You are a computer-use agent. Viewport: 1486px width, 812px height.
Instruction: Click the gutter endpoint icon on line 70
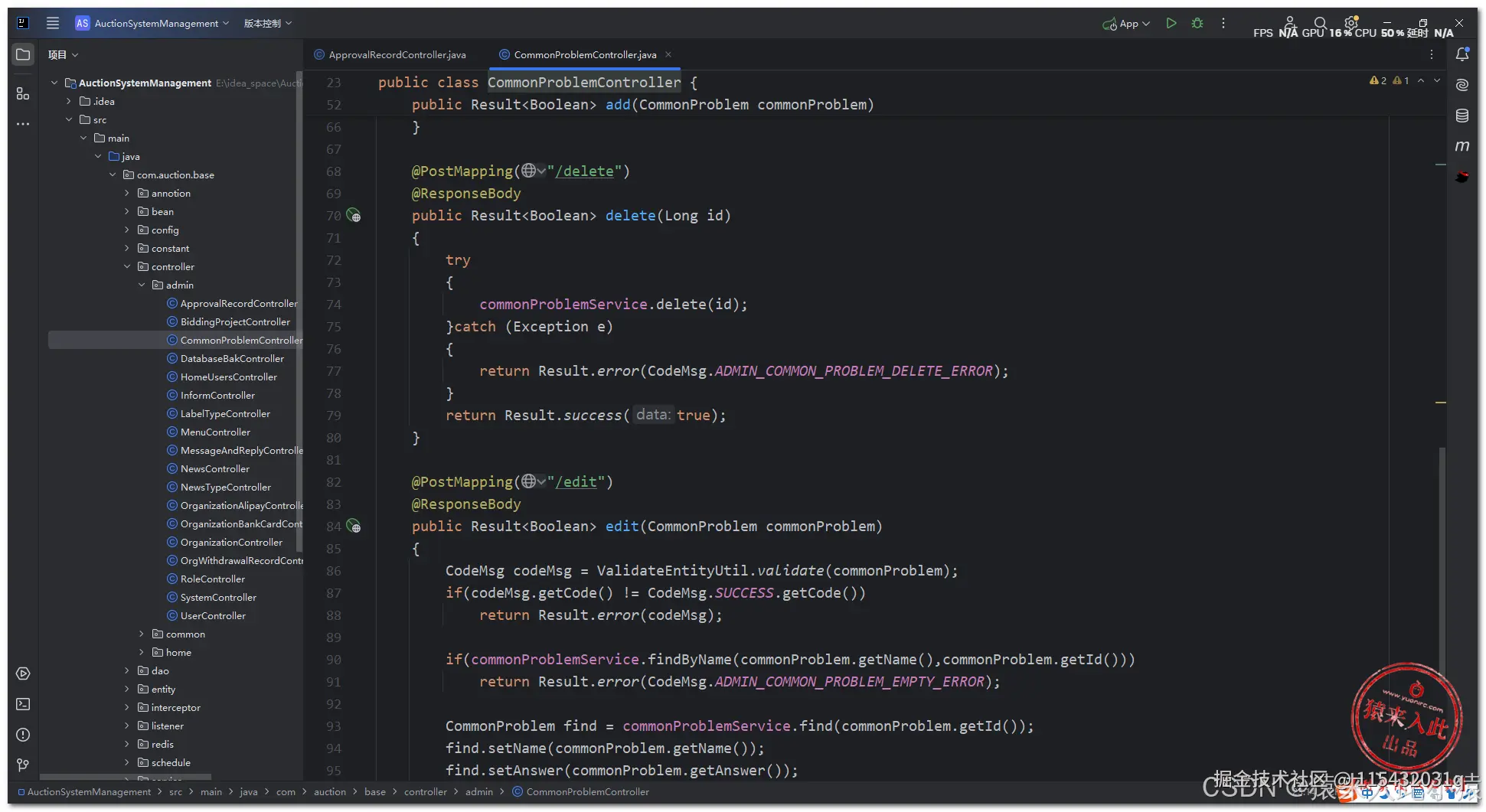click(354, 216)
